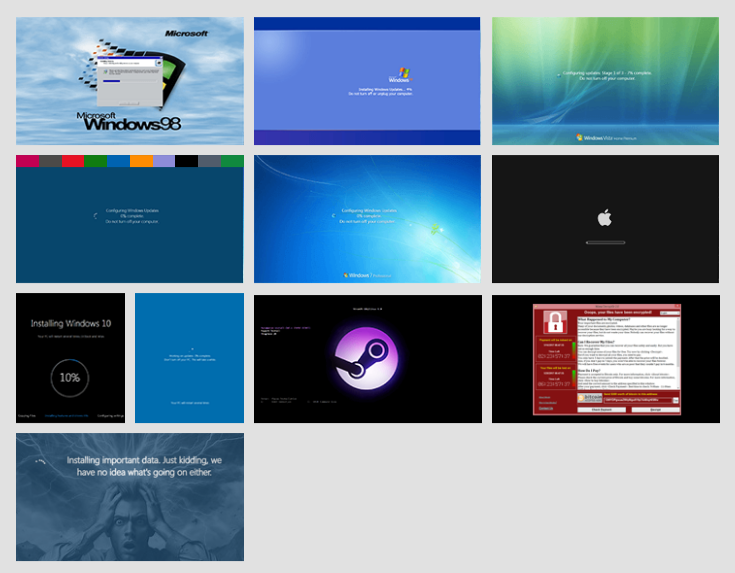Pick the blue color swatch
The width and height of the screenshot is (735, 573).
118,161
